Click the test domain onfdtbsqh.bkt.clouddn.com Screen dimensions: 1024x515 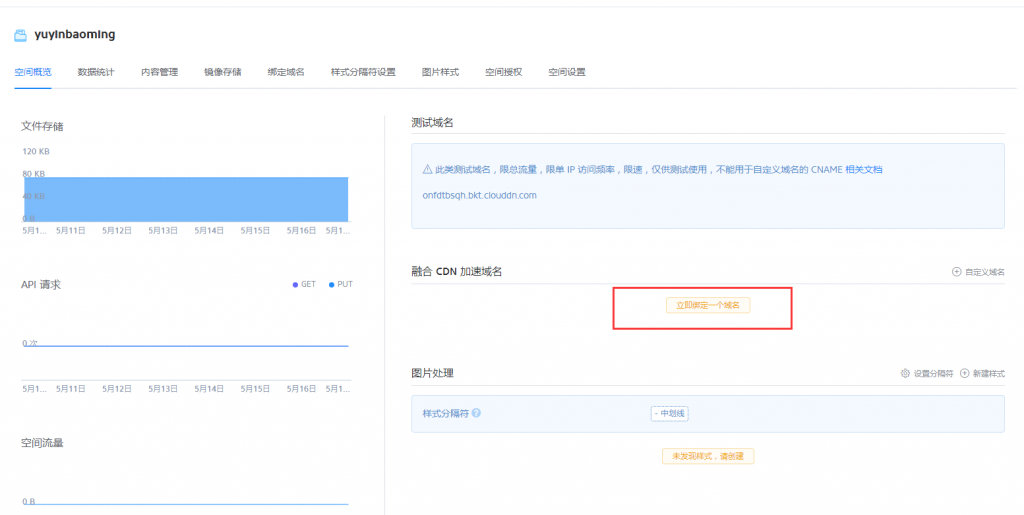tap(480, 195)
